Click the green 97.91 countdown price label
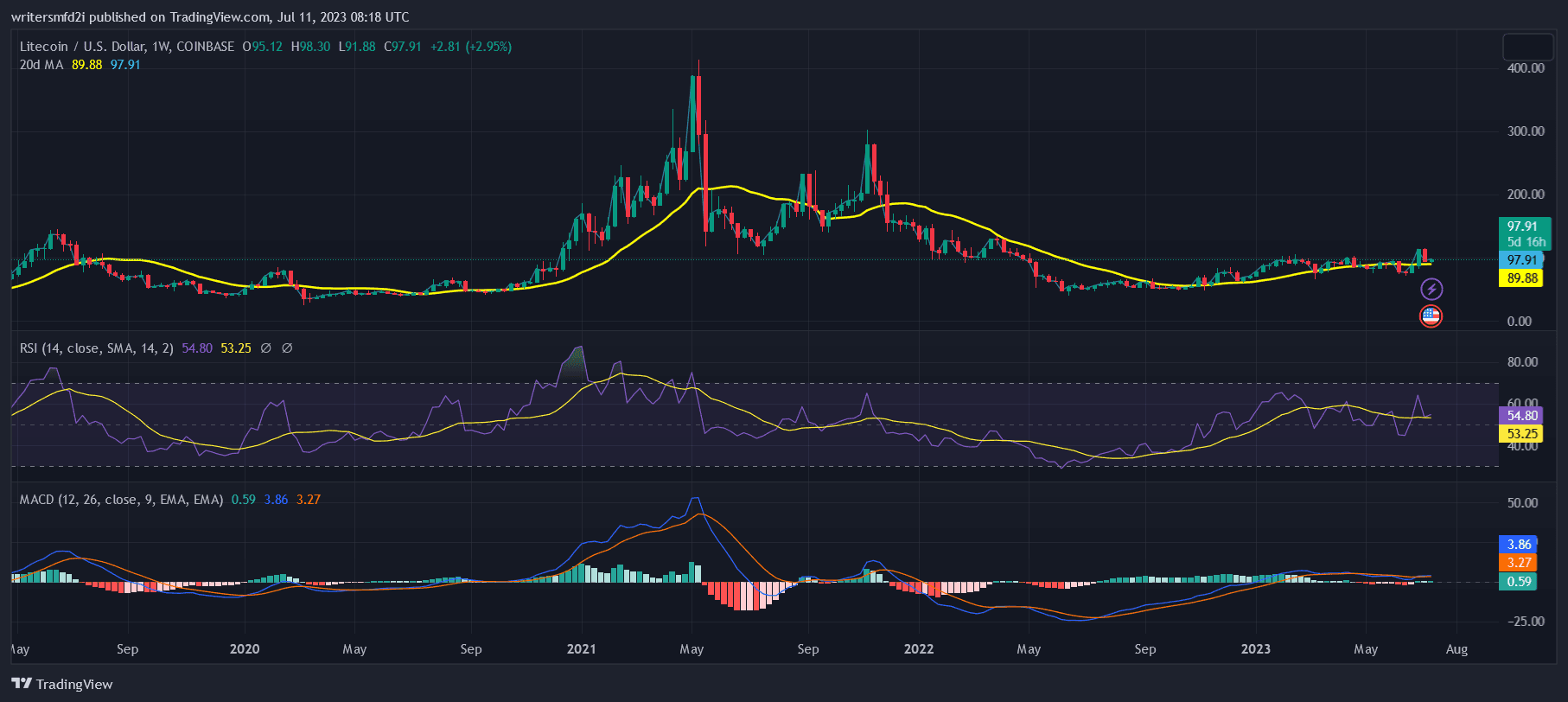This screenshot has height=702, width=1568. click(x=1524, y=233)
